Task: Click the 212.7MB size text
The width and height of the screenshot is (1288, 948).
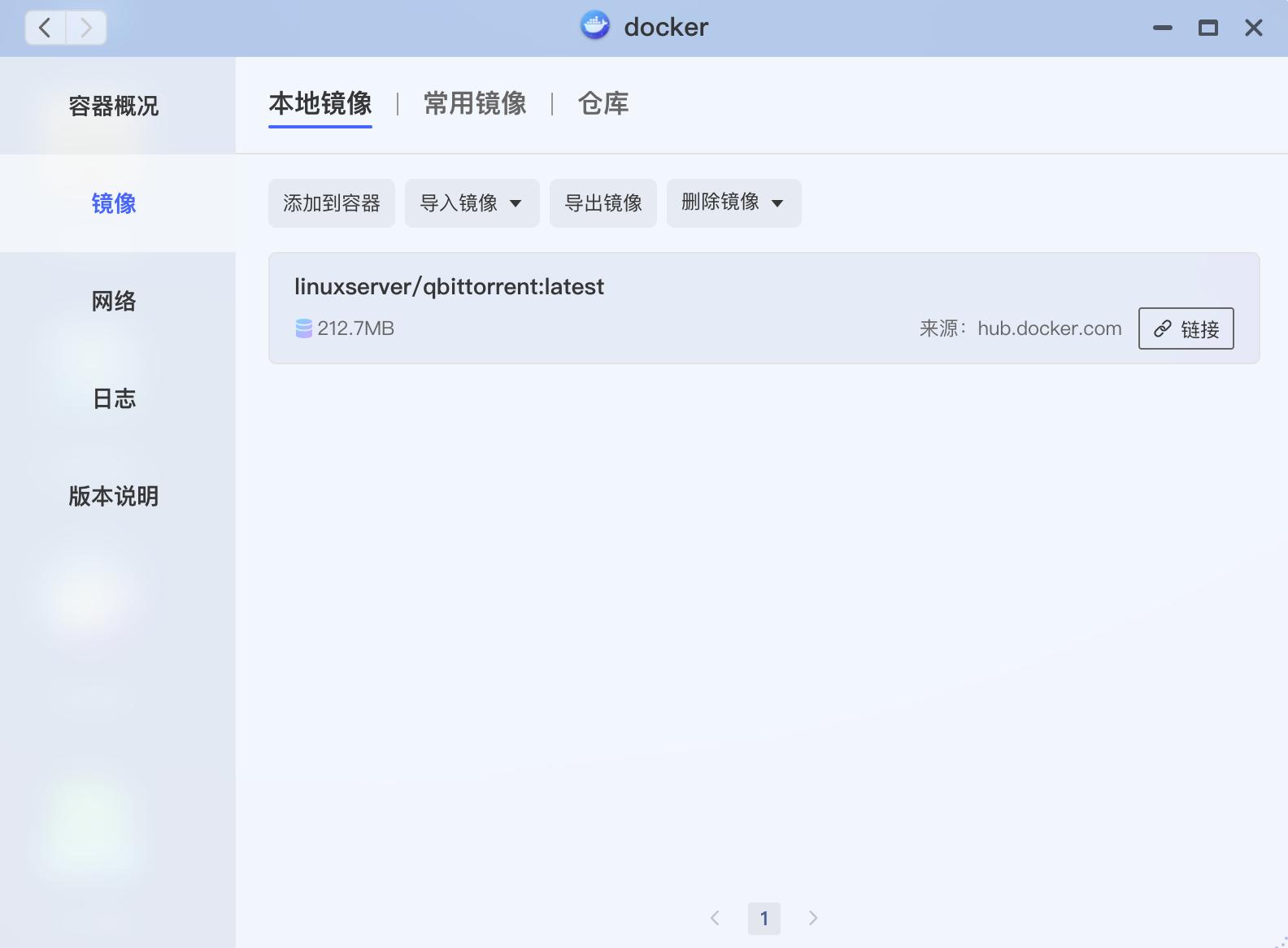Action: (355, 328)
